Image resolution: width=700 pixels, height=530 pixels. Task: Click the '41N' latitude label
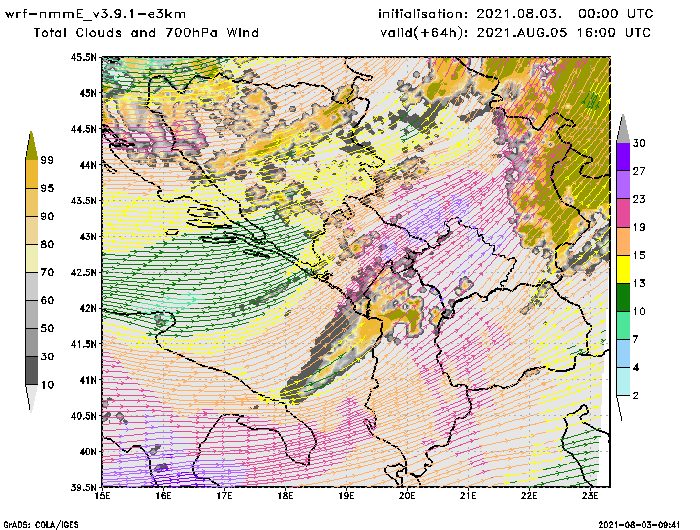pos(88,380)
